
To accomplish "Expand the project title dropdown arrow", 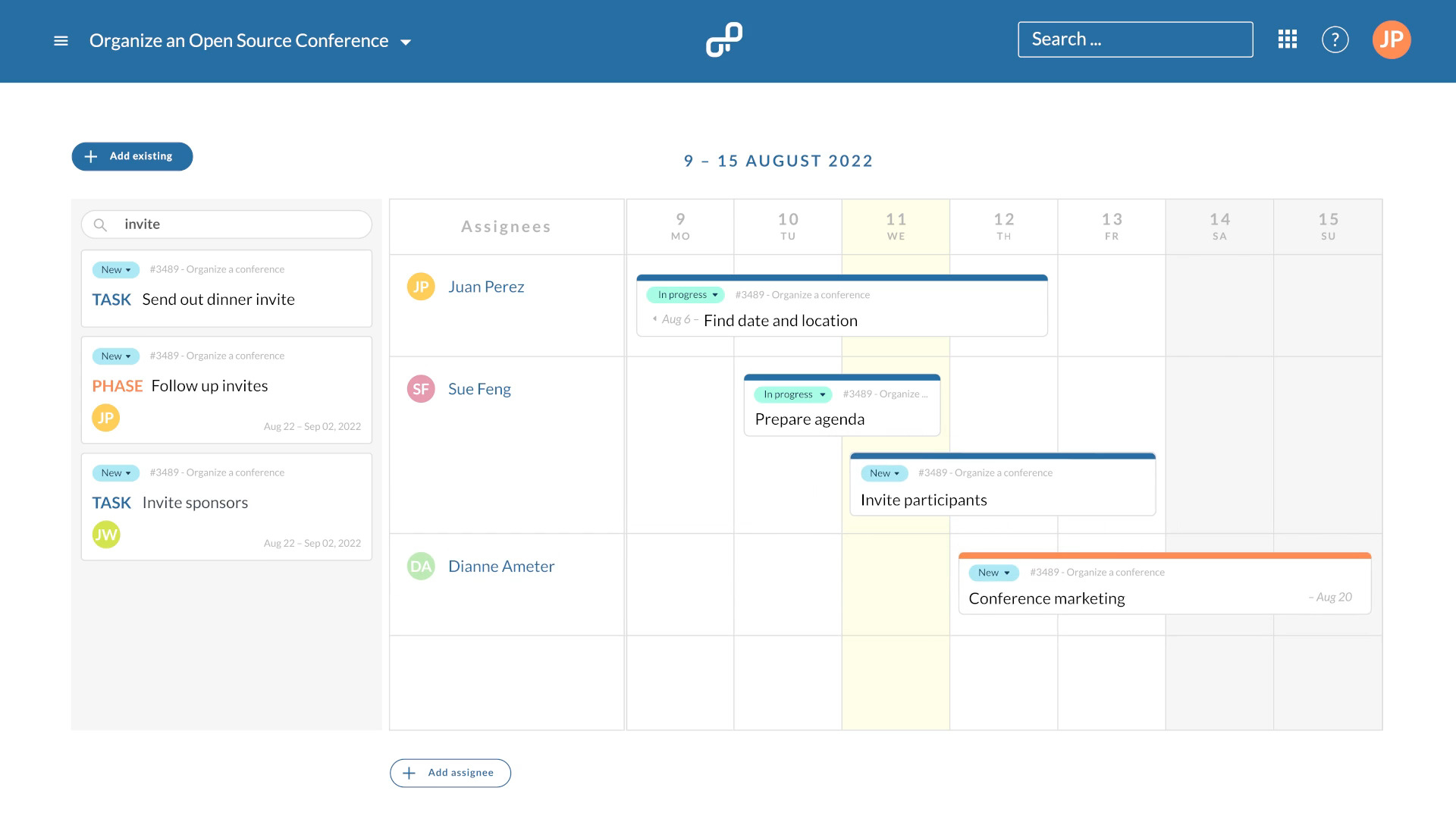I will 405,41.
